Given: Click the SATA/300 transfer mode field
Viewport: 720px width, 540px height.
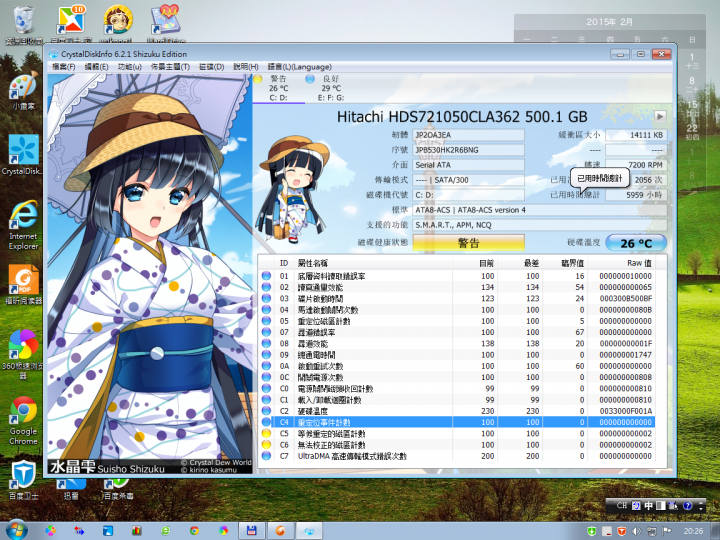Looking at the screenshot, I should point(468,180).
